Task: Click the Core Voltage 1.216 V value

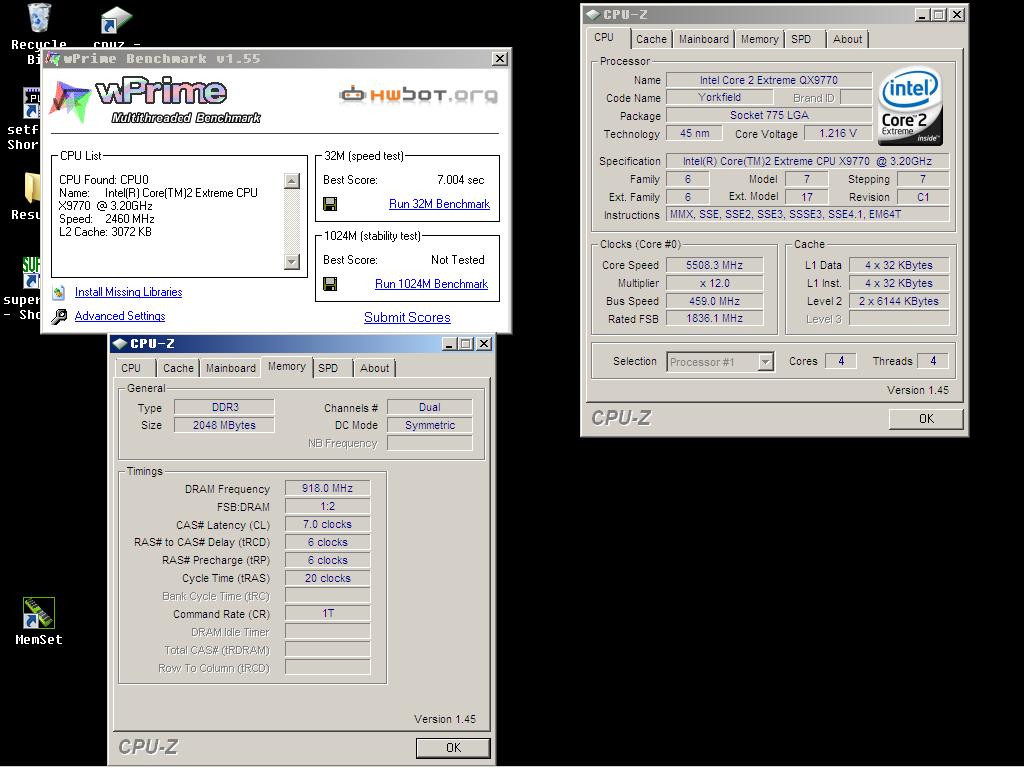Action: tap(838, 133)
